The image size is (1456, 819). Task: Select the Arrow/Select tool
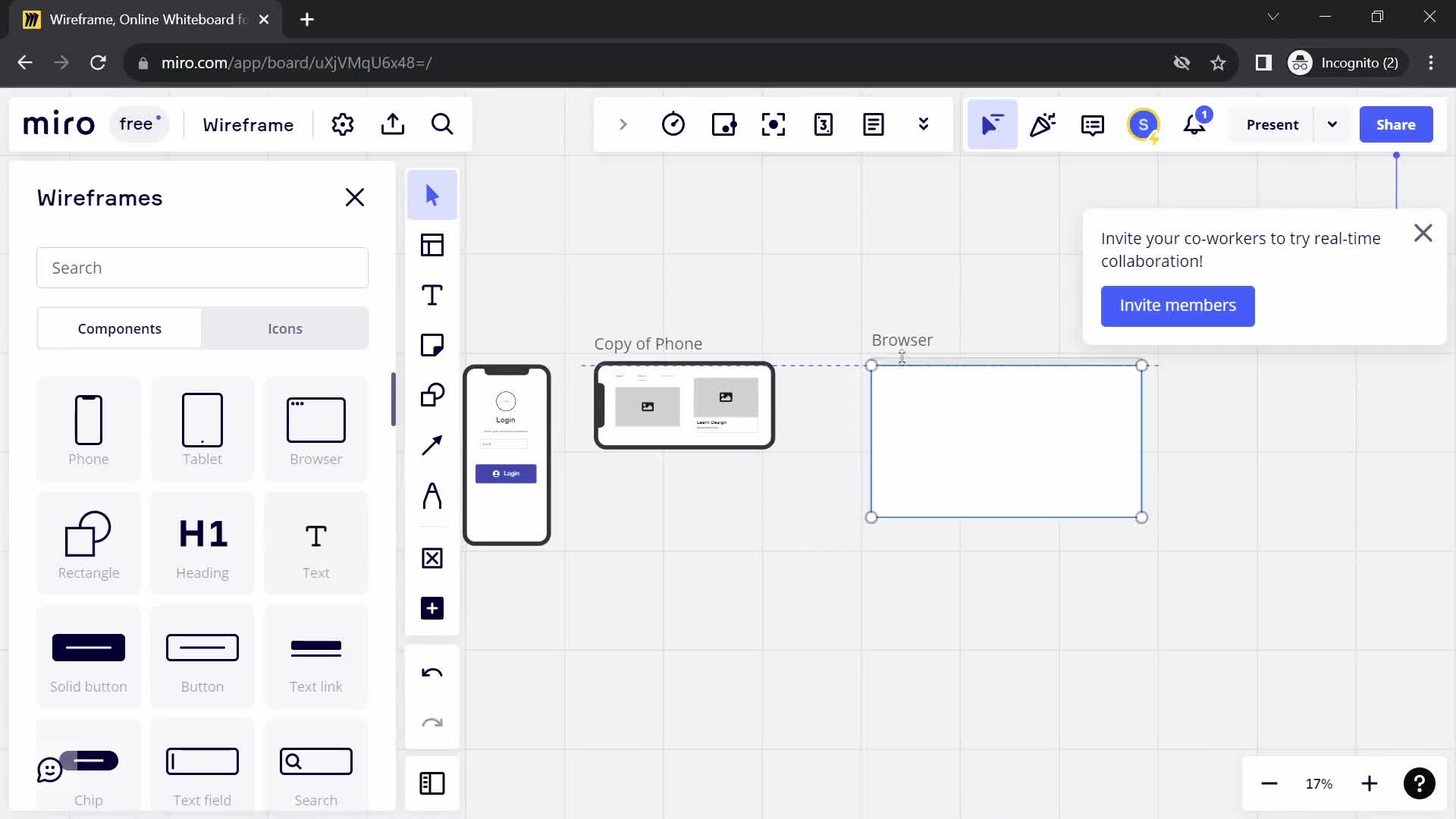[x=432, y=196]
